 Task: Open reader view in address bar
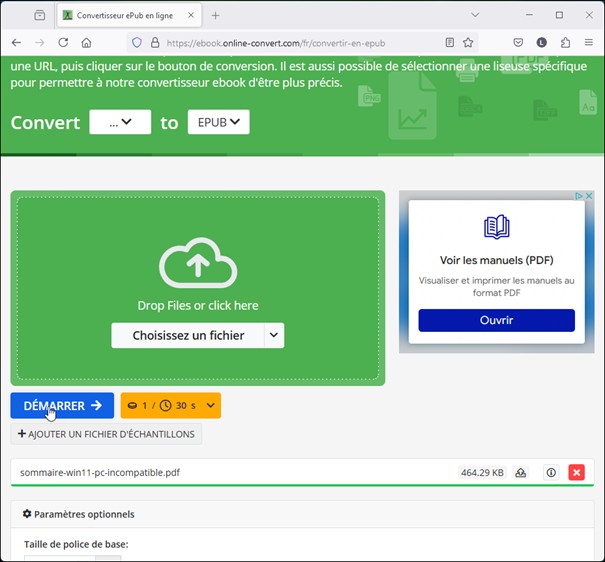(450, 43)
